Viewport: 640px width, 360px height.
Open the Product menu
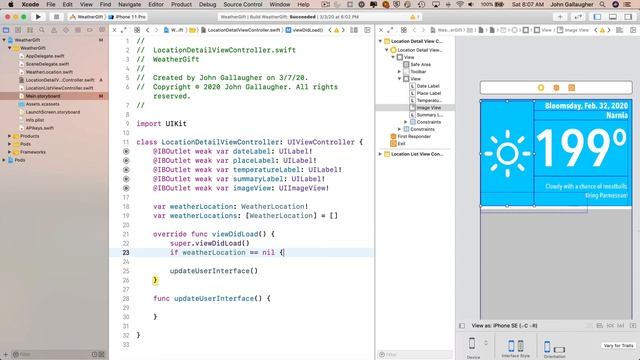pos(181,4)
